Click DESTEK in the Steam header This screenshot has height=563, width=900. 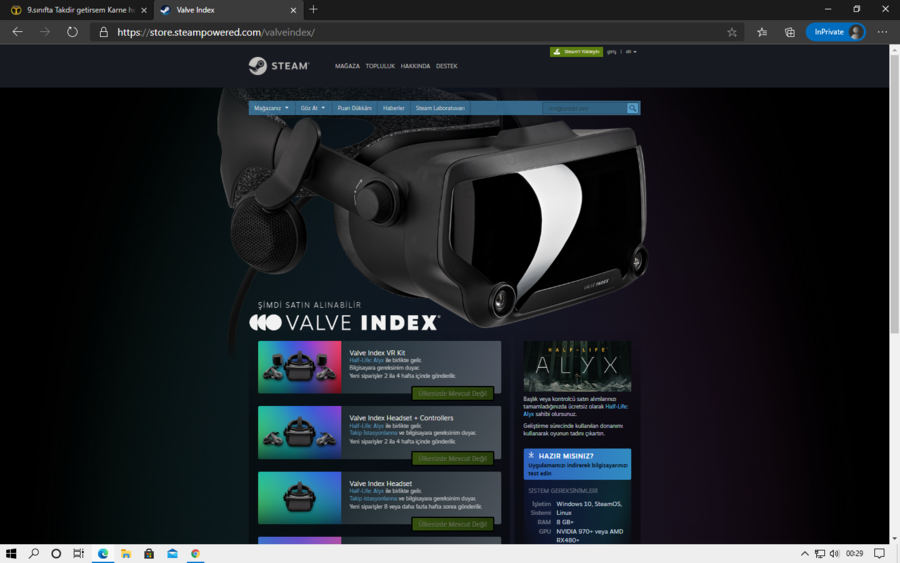point(447,66)
